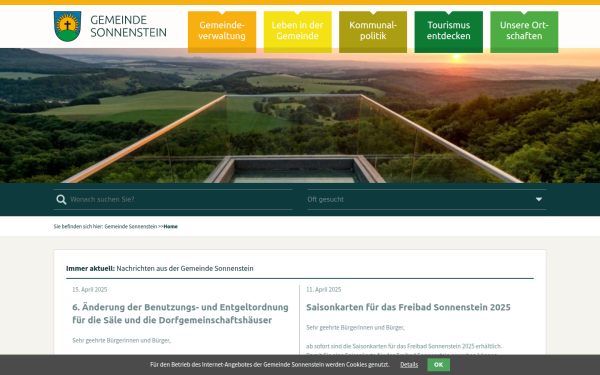The height and width of the screenshot is (375, 600).
Task: Click the '15. April 2025' date
Action: 90,290
